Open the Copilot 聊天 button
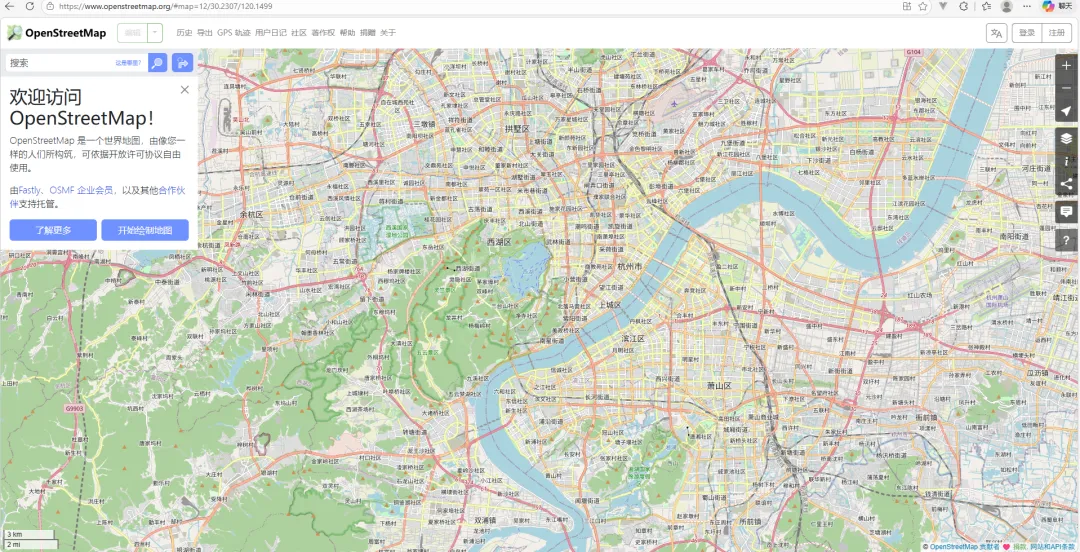The height and width of the screenshot is (552, 1080). [x=1057, y=6]
